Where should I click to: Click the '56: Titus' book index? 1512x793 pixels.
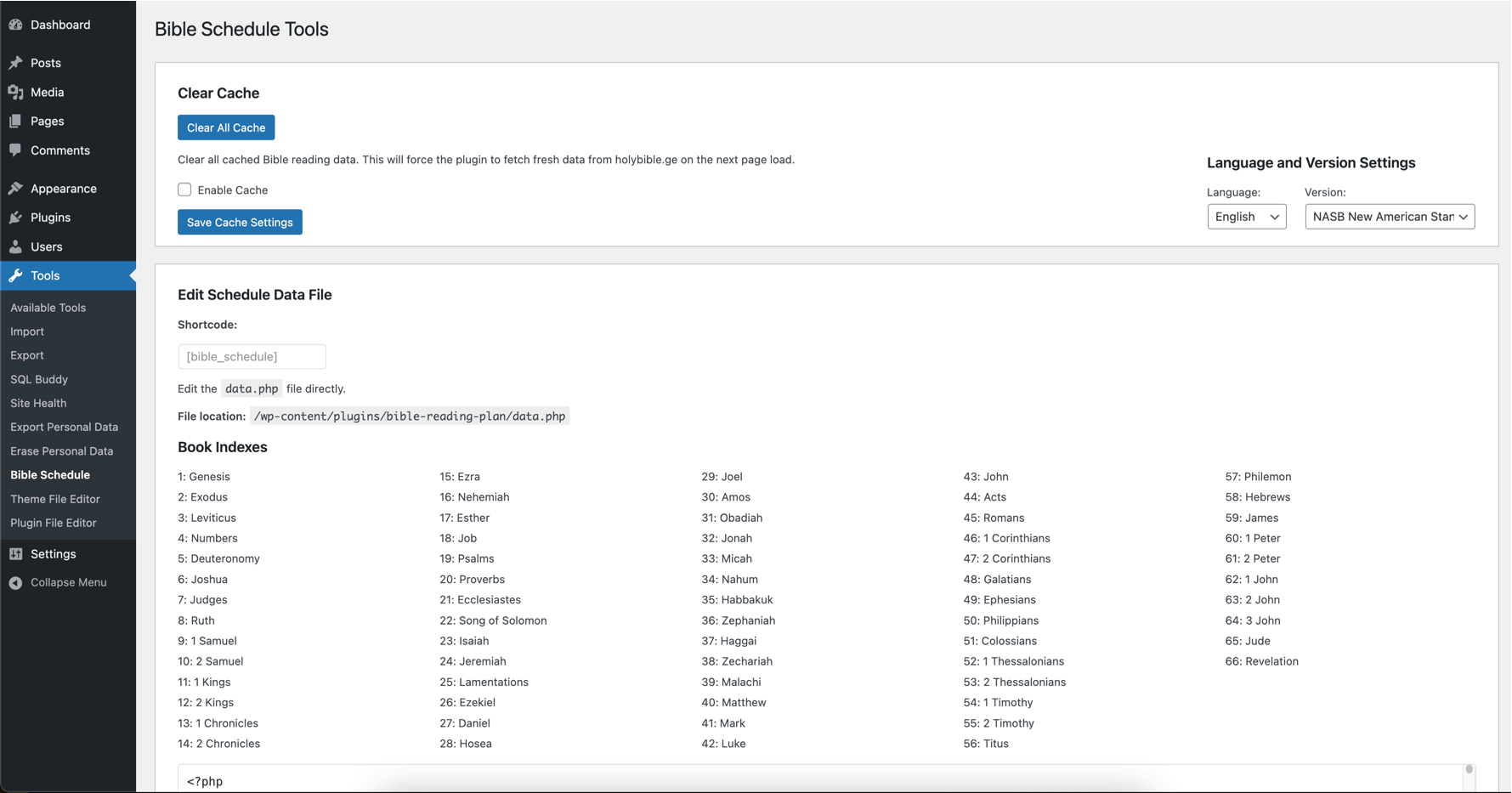coord(986,744)
